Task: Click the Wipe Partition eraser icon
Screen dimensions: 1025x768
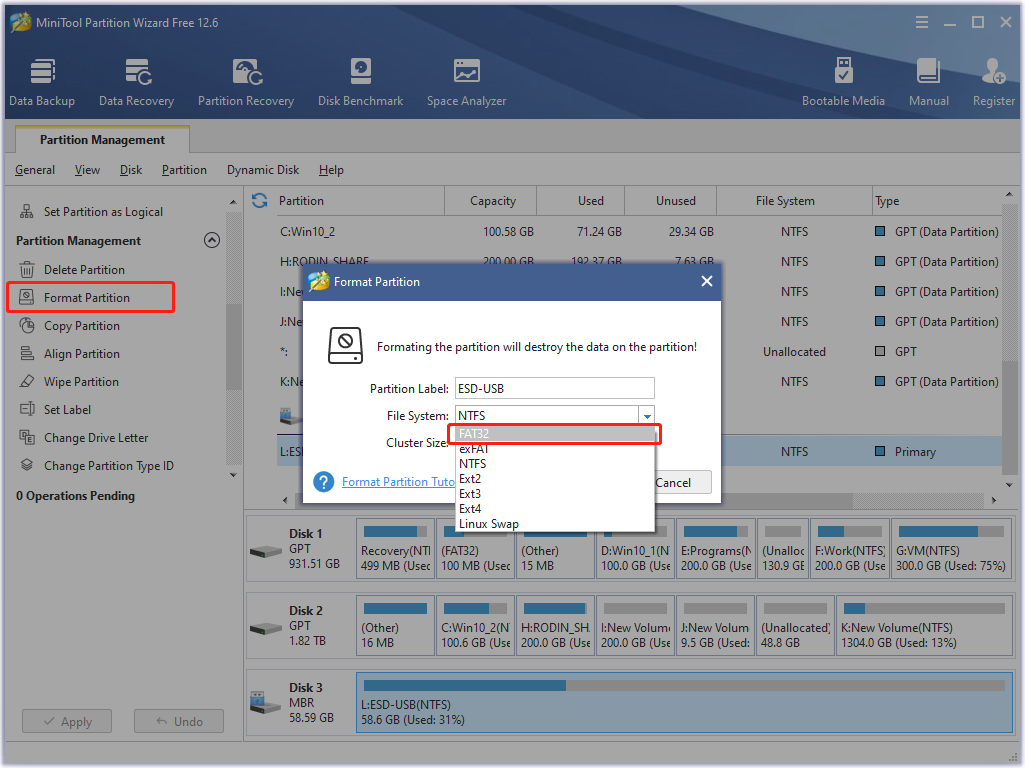Action: click(27, 381)
